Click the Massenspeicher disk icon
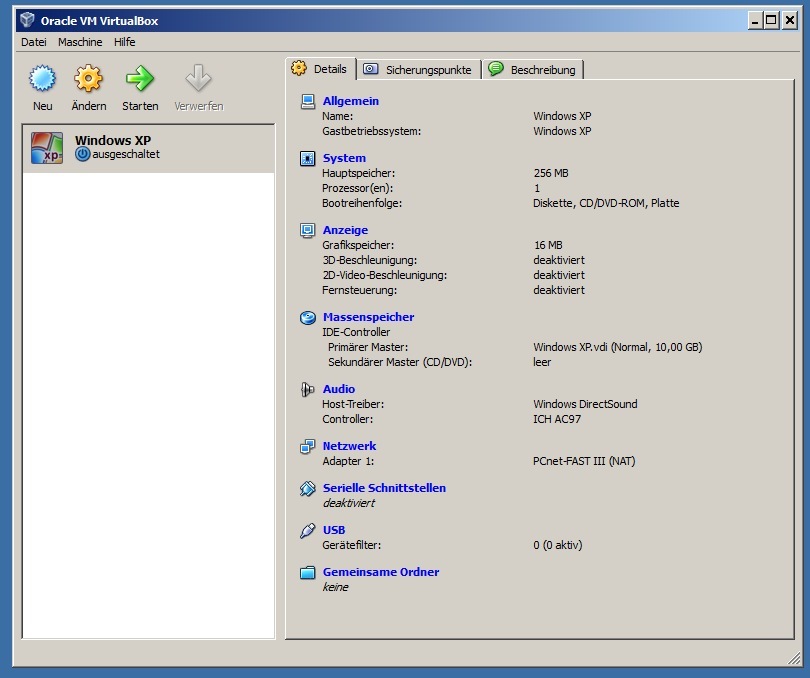 point(308,317)
